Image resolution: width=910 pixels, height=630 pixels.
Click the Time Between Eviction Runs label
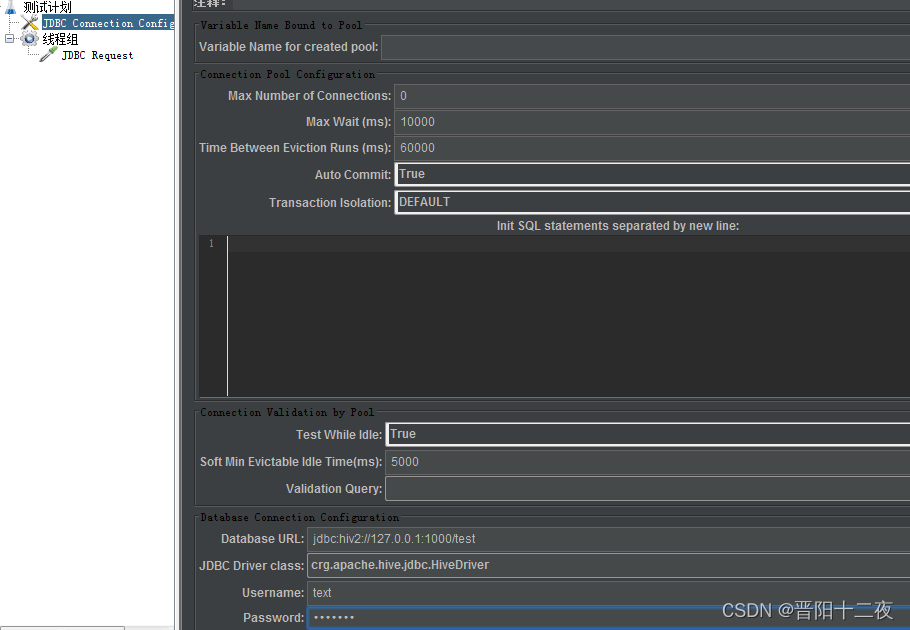[295, 148]
